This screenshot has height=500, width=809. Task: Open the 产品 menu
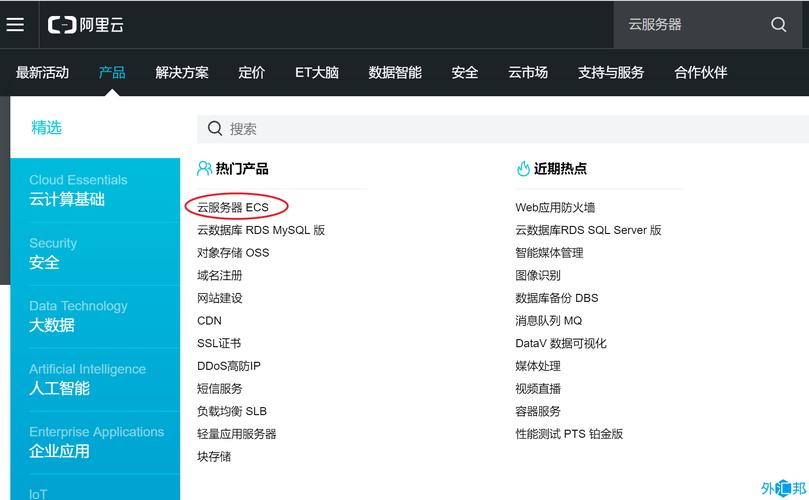coord(112,72)
